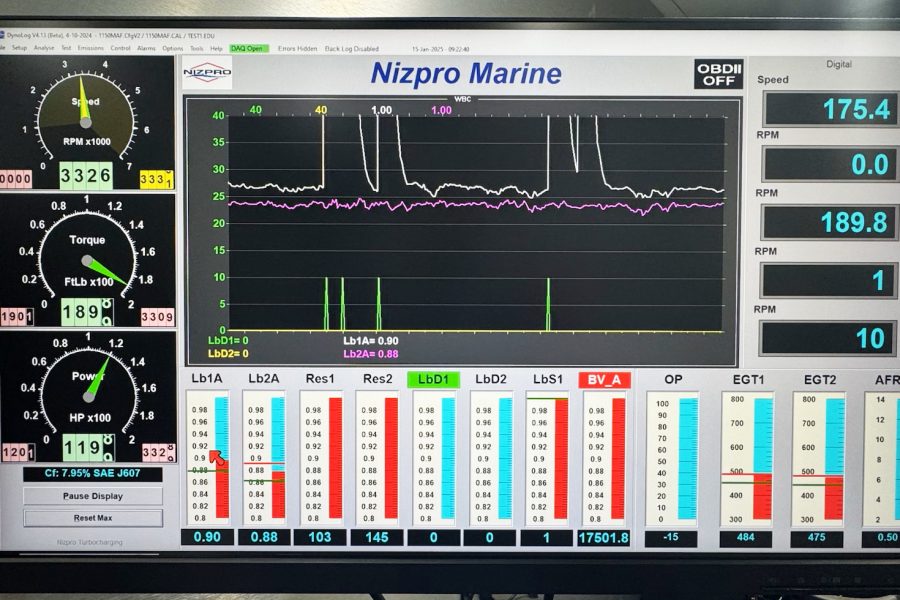Click the Lb2A bar gauge
This screenshot has width=900, height=600.
[264, 458]
